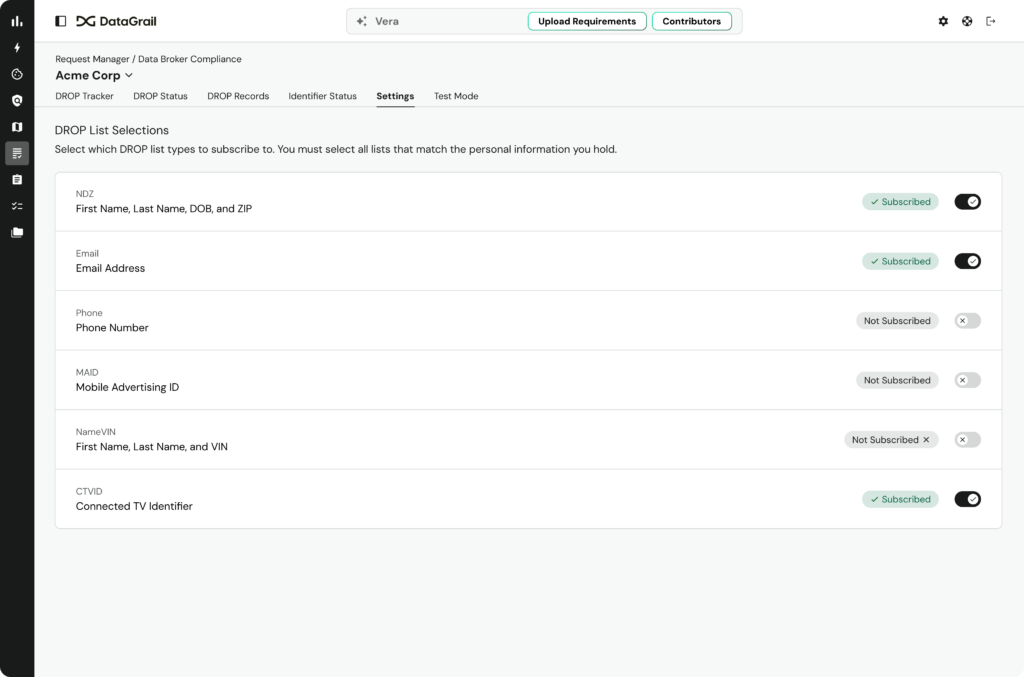Select the Settings tab
1024x677 pixels.
[x=395, y=96]
